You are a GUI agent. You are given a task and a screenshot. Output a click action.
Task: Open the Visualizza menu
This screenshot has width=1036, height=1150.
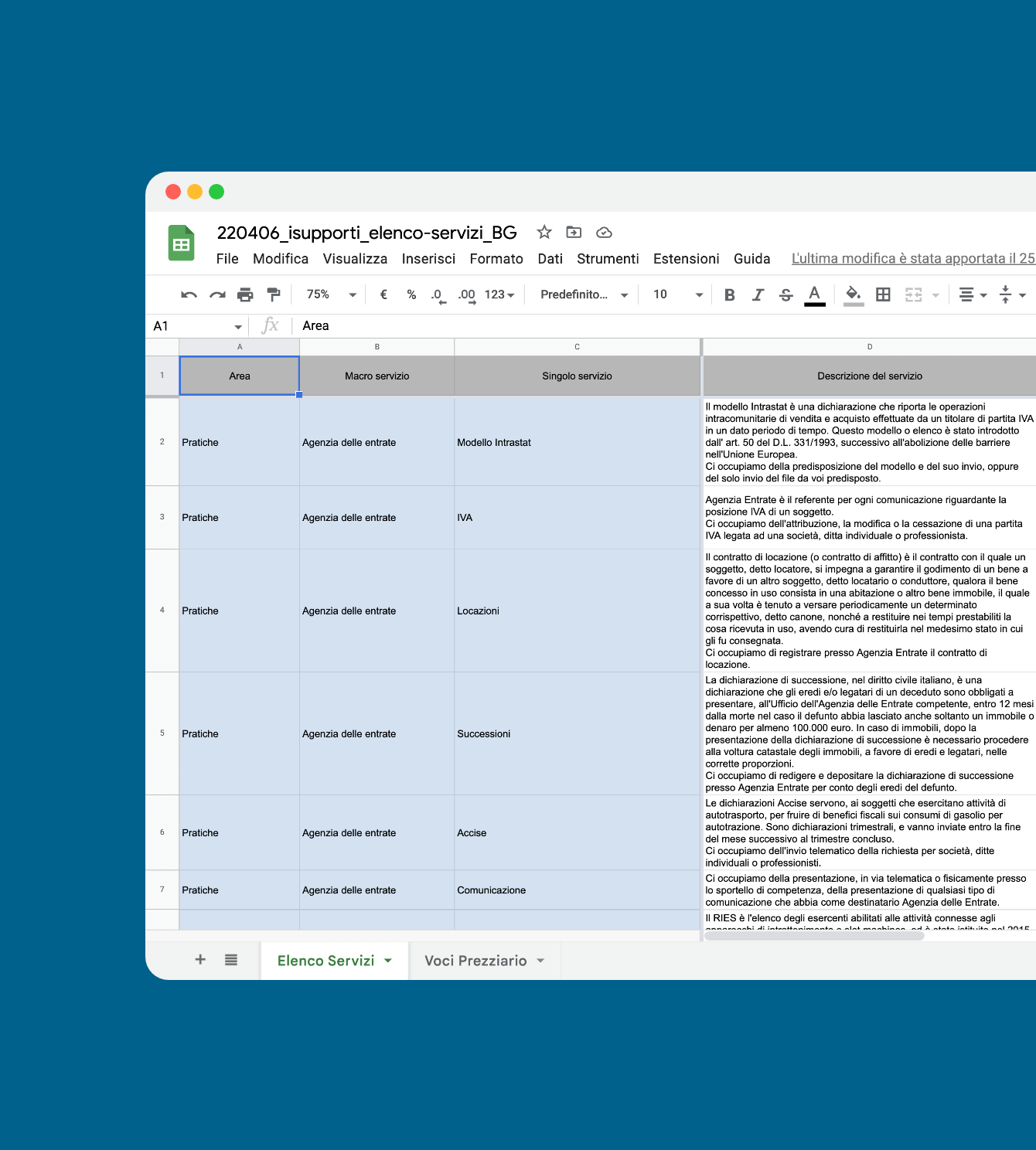tap(355, 259)
